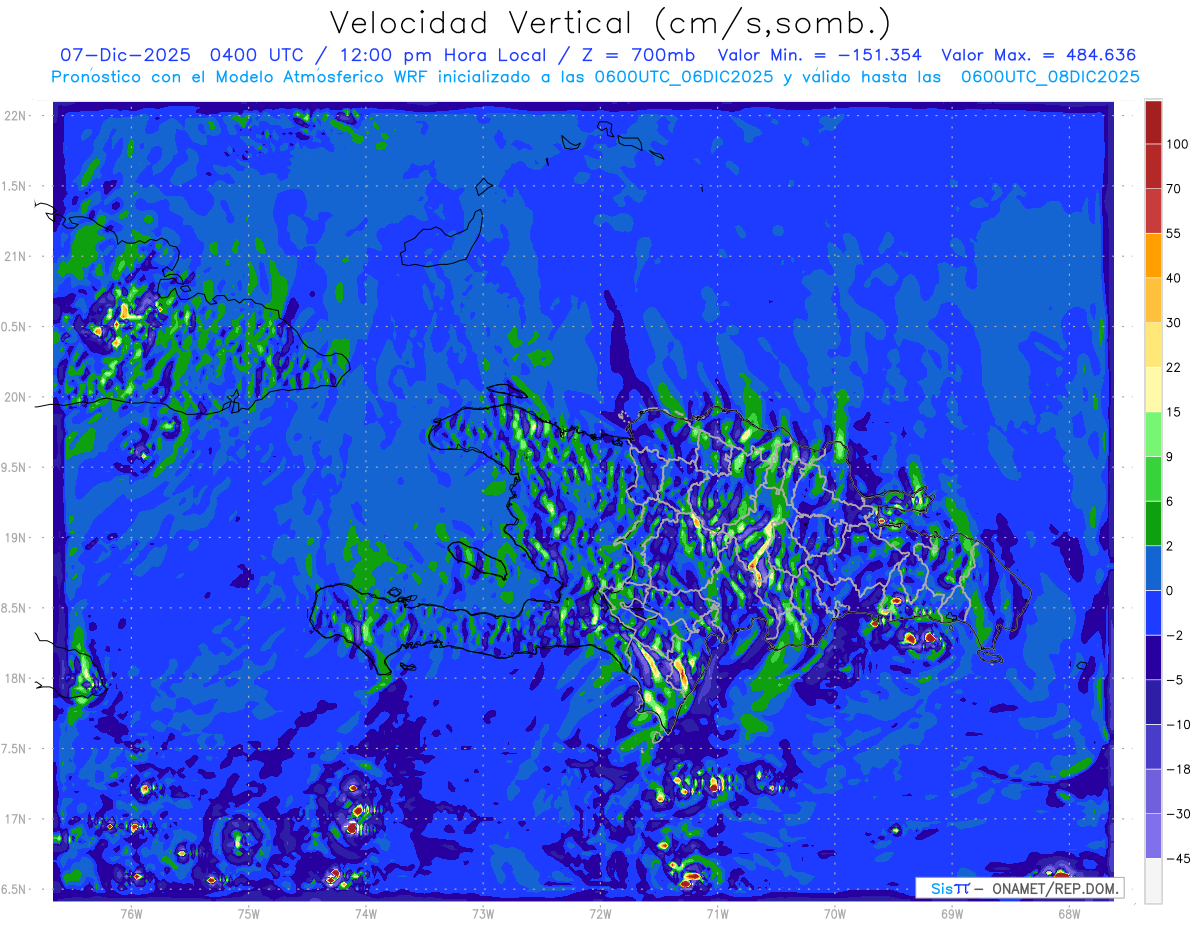
Task: Click the '68W' longitude label
Action: [1069, 913]
